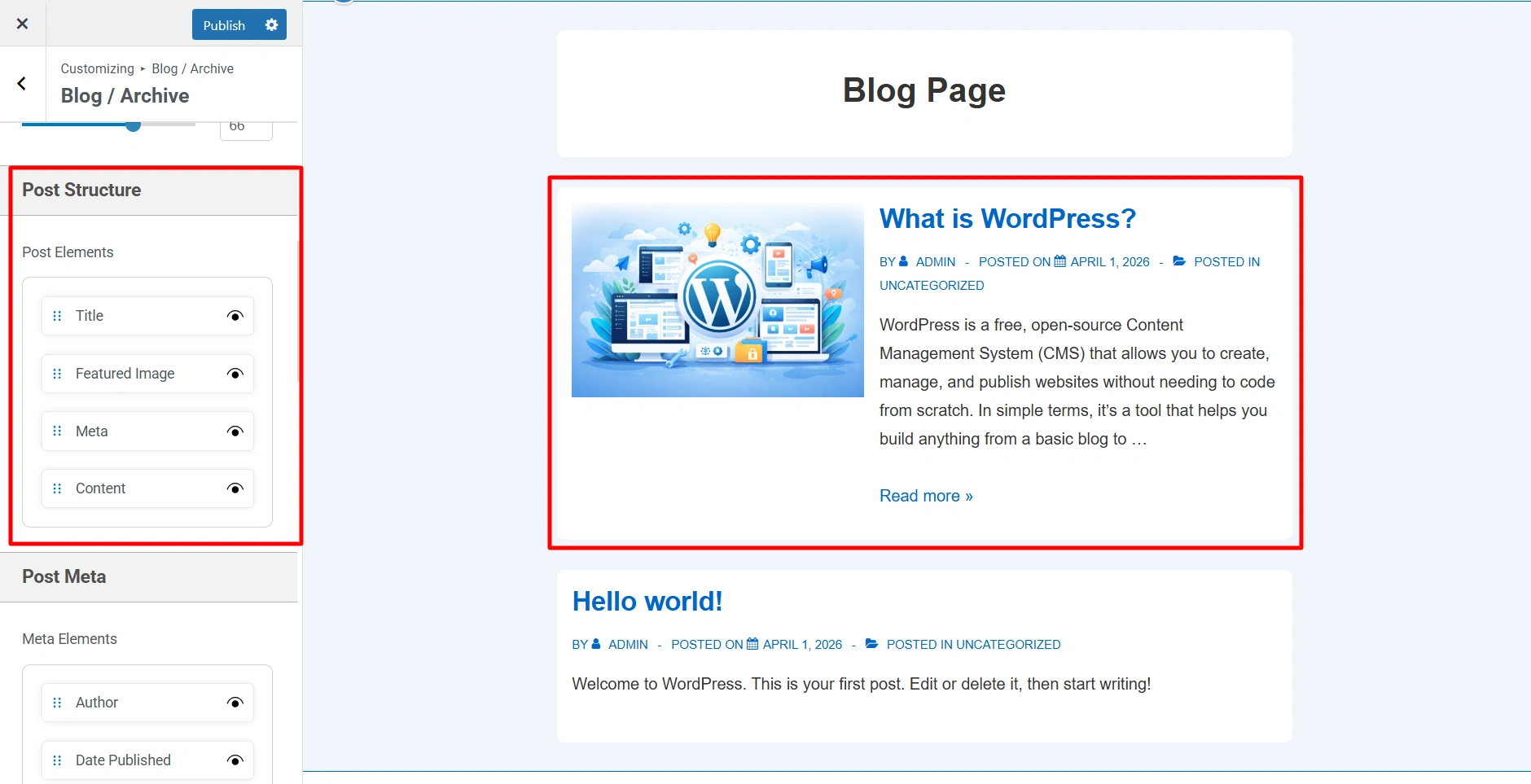1531x784 pixels.
Task: Click the WordPress post featured image
Action: point(717,300)
